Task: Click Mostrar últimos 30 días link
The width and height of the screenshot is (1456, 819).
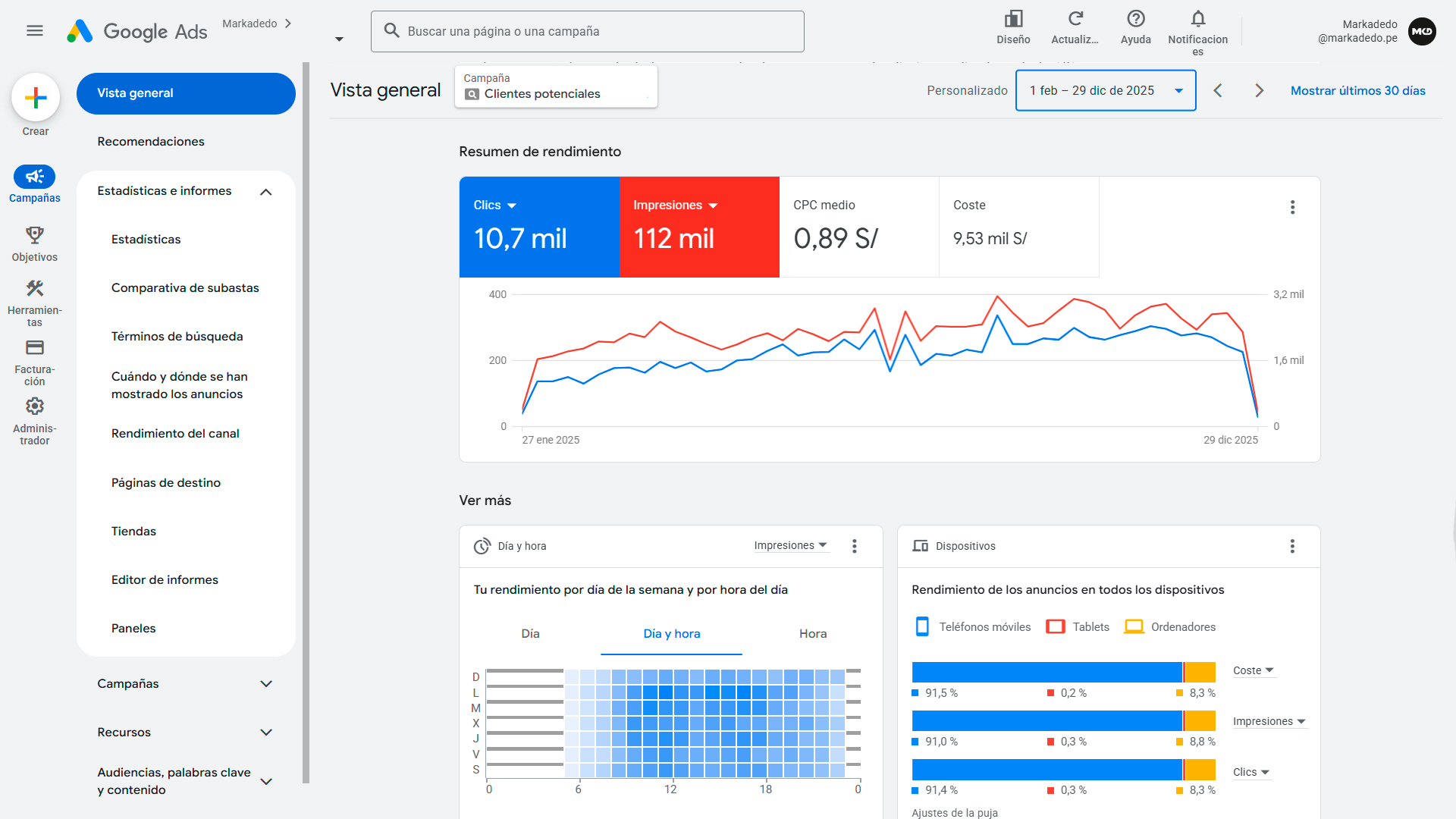Action: [1357, 90]
